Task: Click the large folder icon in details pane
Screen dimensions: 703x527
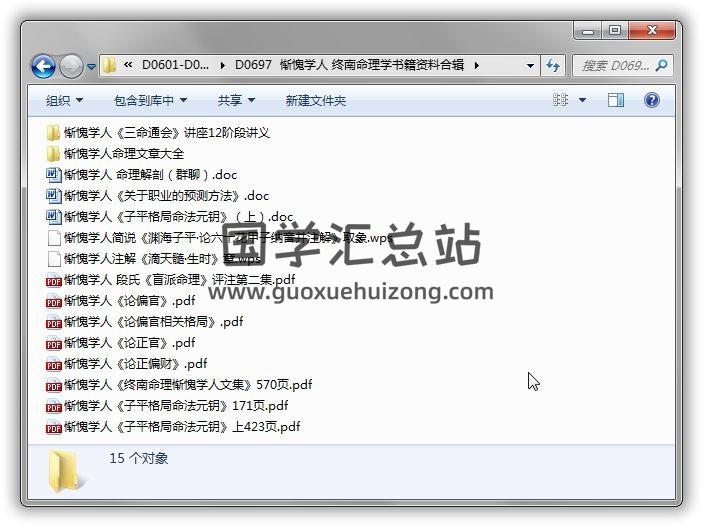Action: pyautogui.click(x=66, y=471)
